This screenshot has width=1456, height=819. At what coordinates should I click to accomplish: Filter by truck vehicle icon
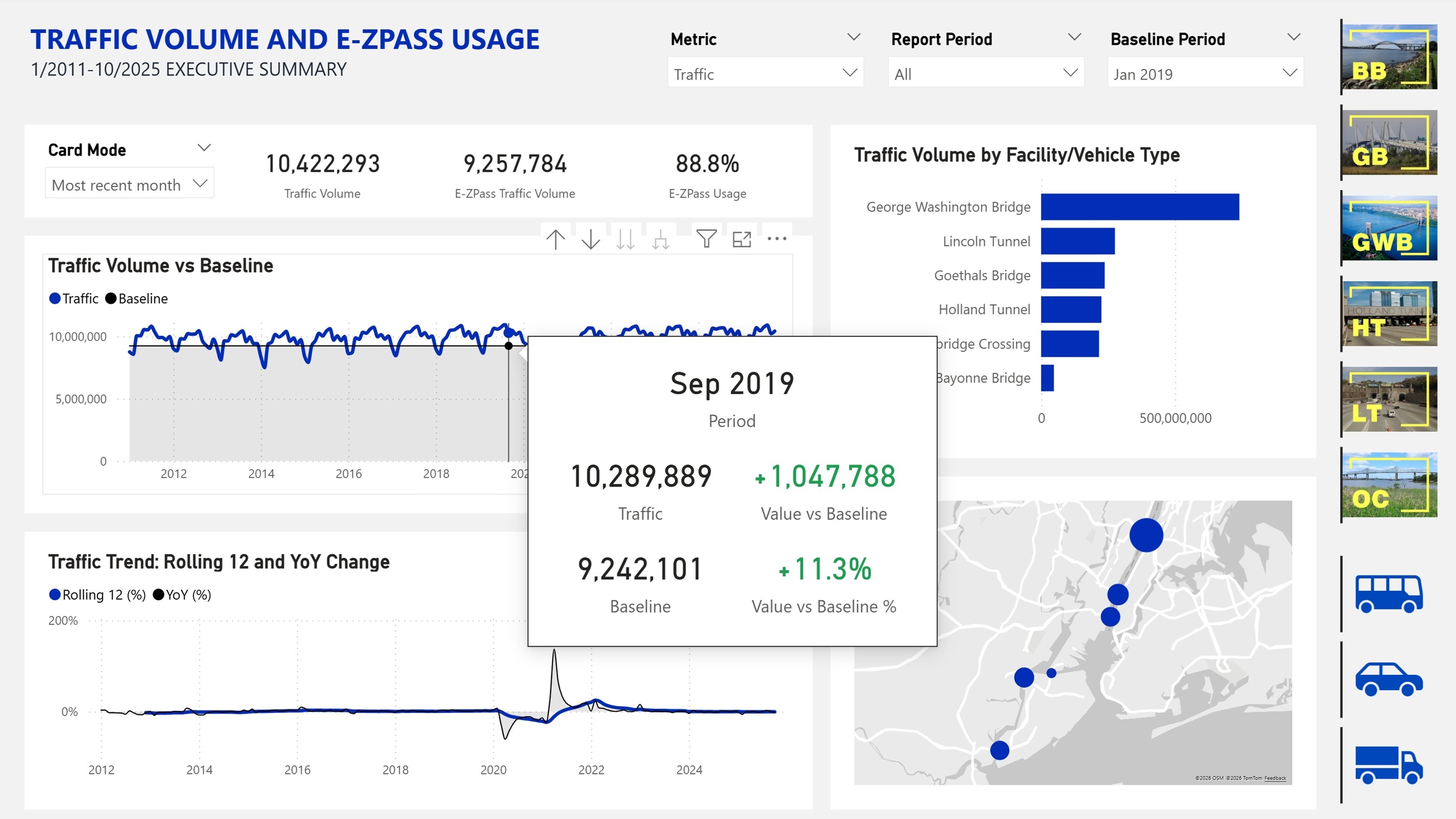coord(1389,765)
